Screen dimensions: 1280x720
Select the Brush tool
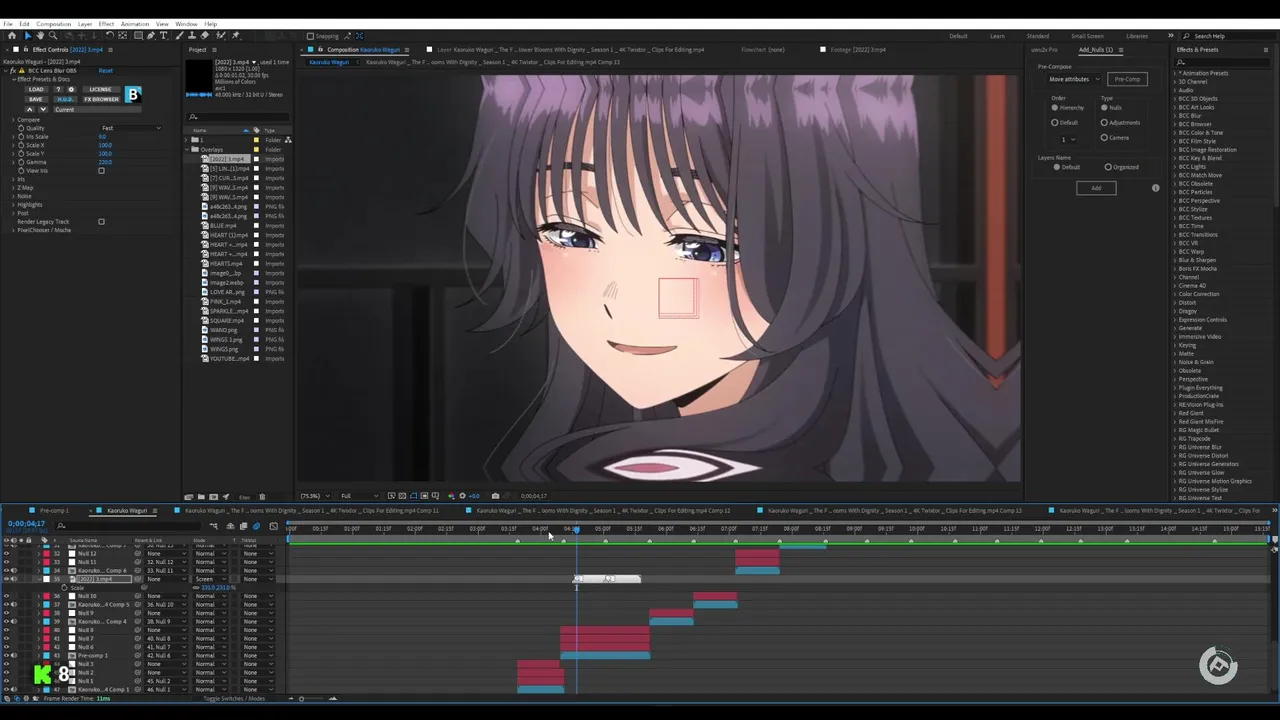[x=179, y=35]
